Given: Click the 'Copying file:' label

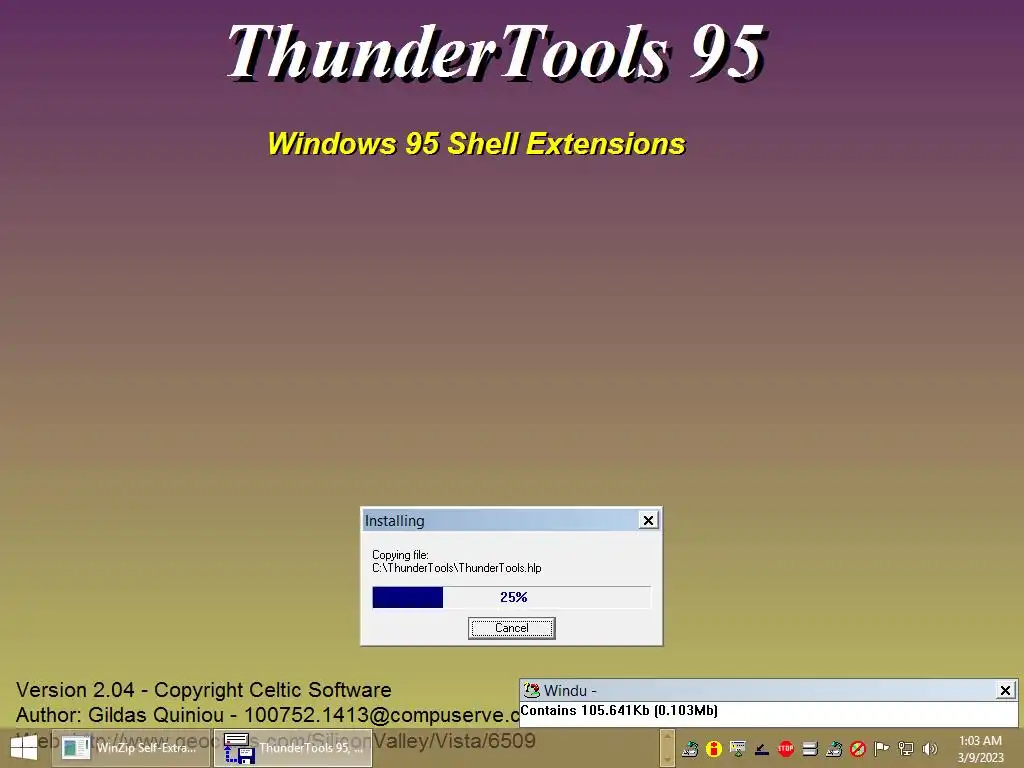Looking at the screenshot, I should (x=400, y=555).
